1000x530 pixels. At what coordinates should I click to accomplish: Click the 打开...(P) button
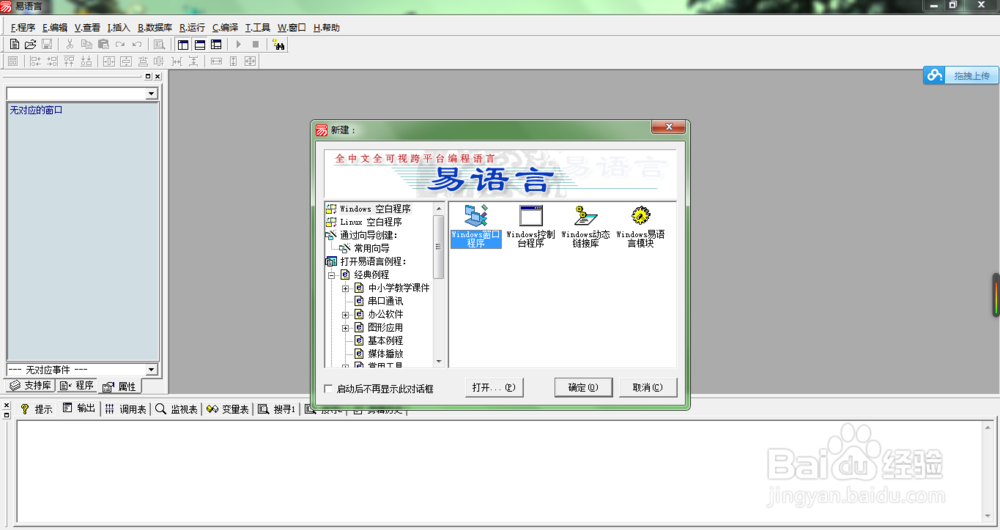tap(494, 387)
